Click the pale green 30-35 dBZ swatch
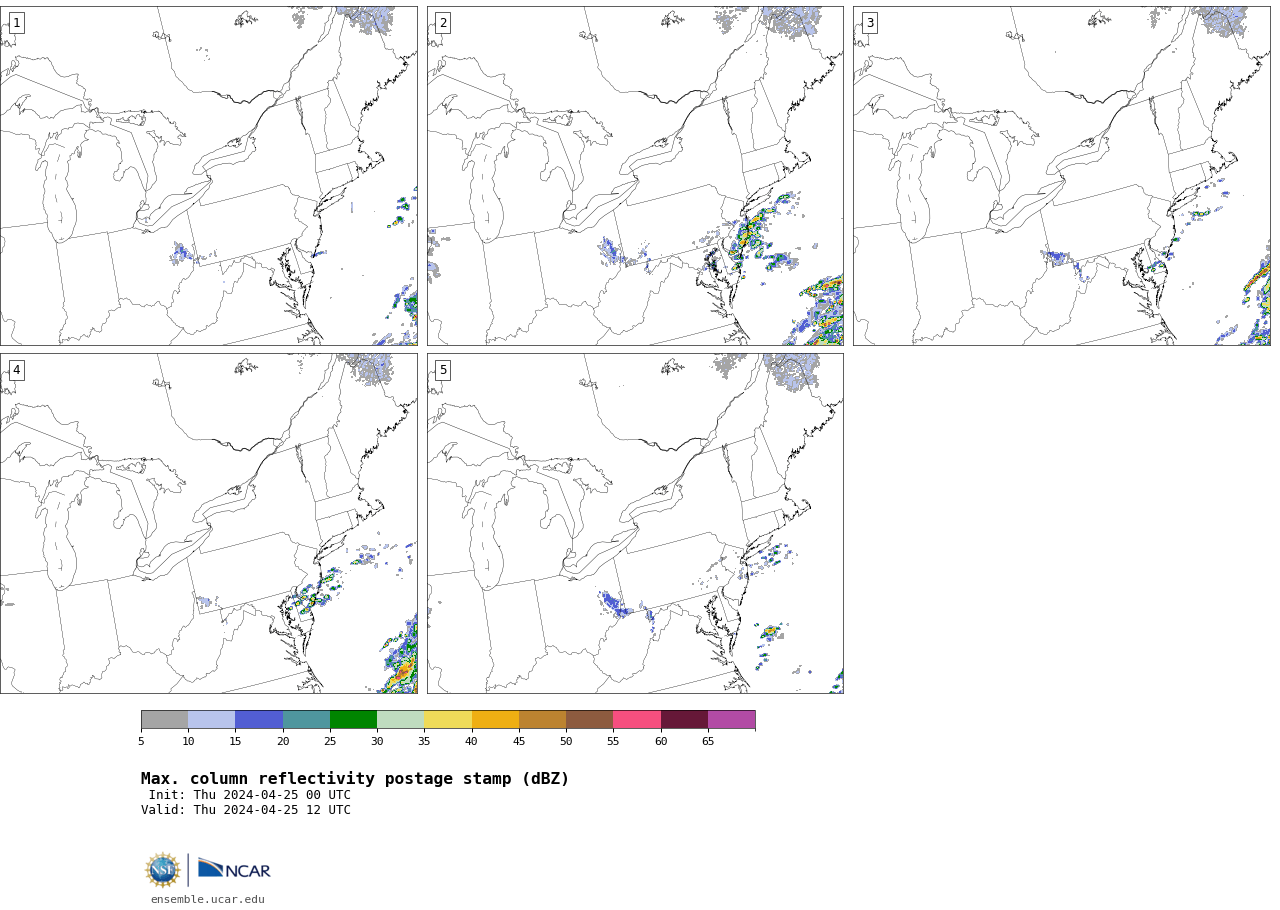1280x910 pixels. [400, 720]
